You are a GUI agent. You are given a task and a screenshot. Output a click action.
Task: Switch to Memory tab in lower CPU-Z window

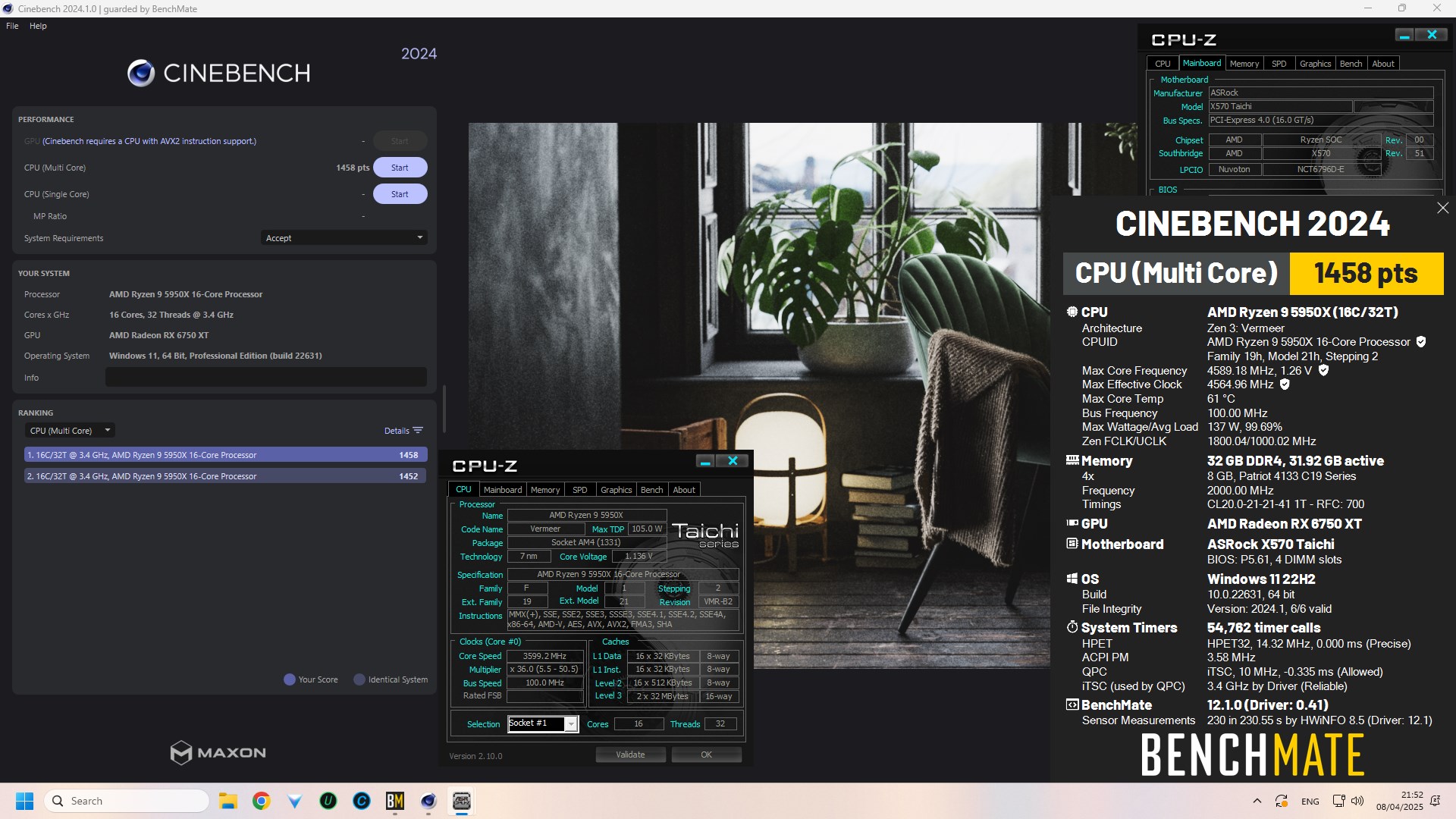tap(545, 490)
